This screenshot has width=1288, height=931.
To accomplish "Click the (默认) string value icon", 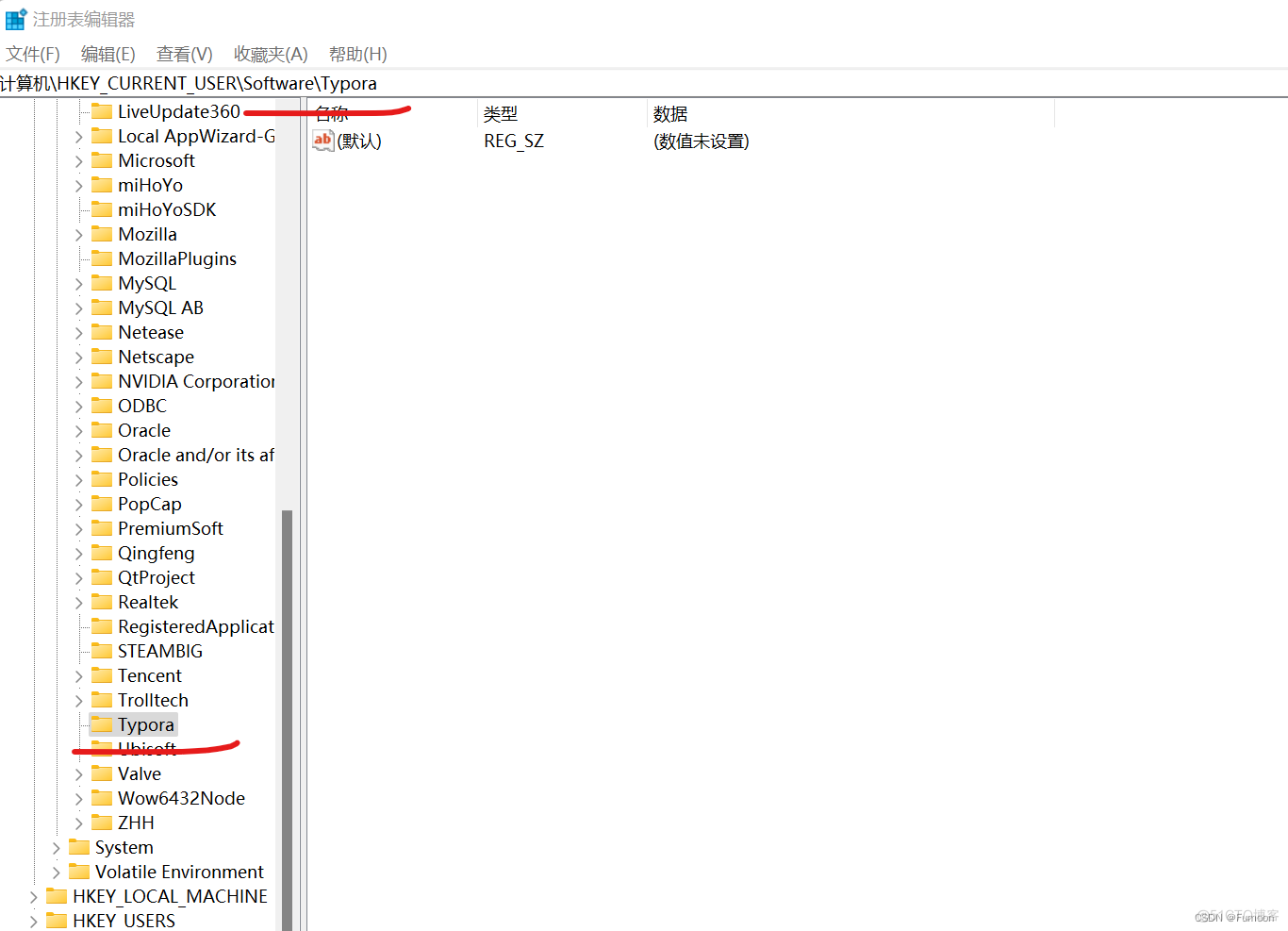I will click(x=323, y=141).
